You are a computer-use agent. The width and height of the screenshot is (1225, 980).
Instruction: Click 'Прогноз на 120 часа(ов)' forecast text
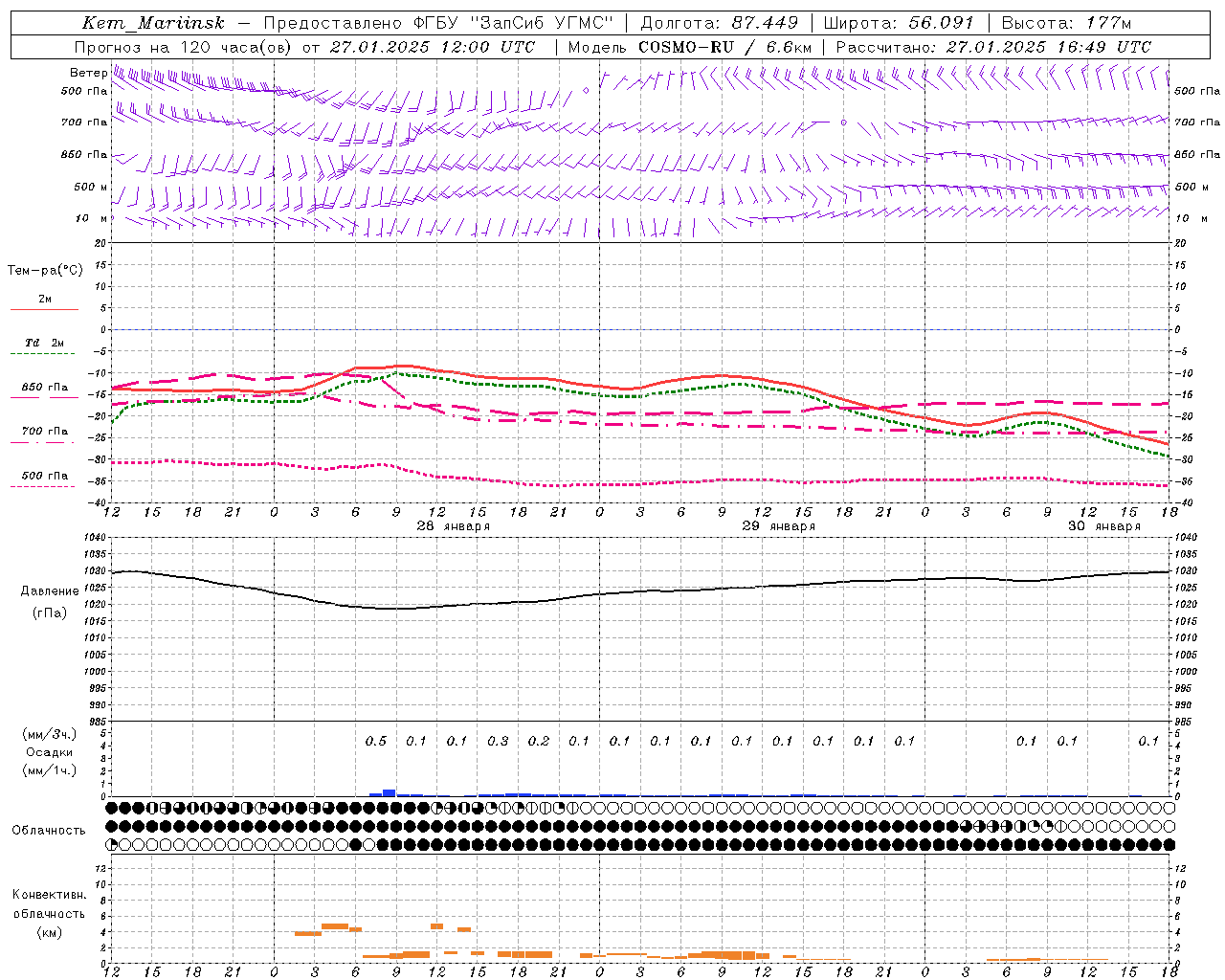[x=183, y=47]
